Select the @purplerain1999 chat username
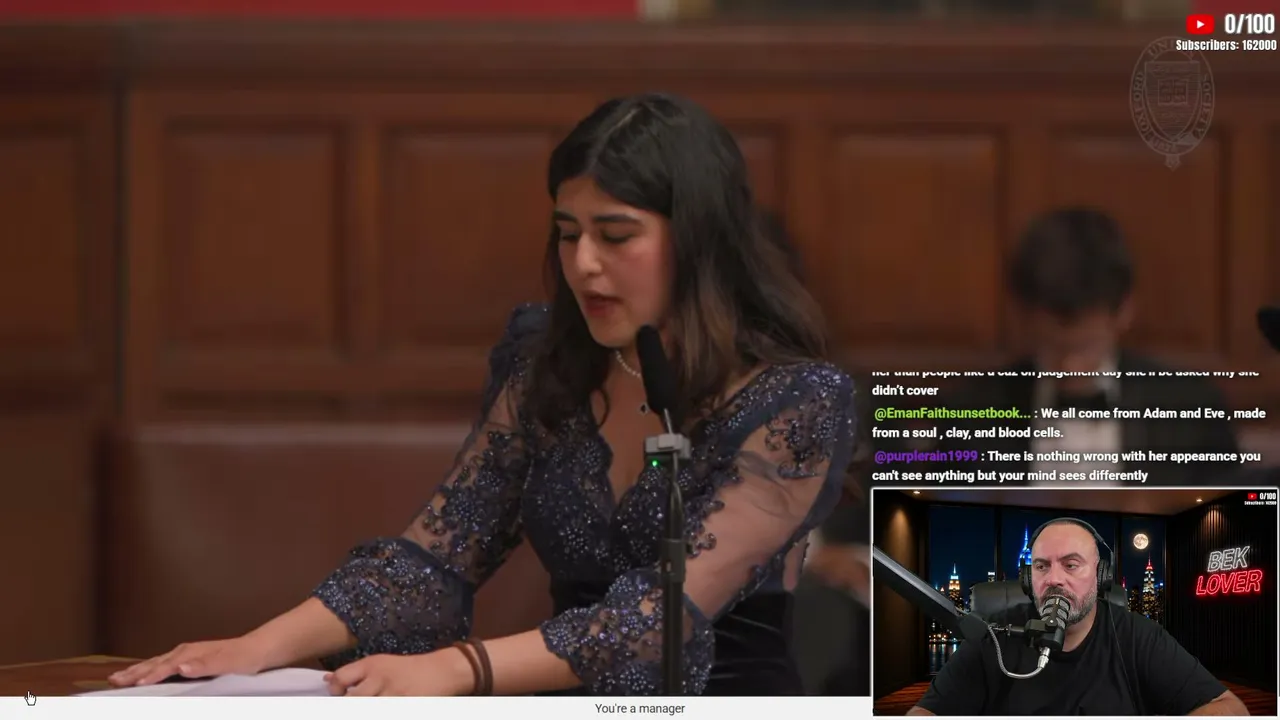The height and width of the screenshot is (720, 1280). point(926,456)
